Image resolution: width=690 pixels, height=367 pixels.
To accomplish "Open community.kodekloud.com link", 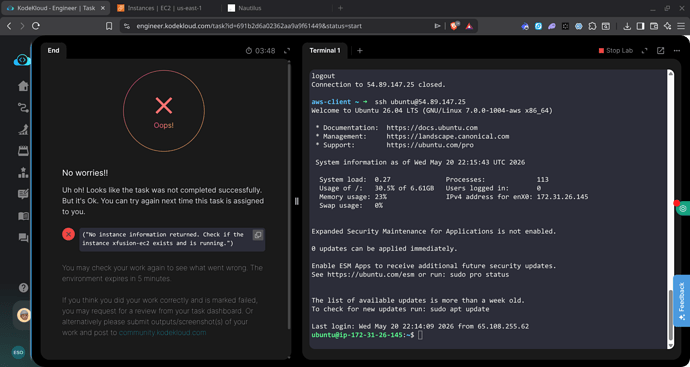I will tap(162, 333).
